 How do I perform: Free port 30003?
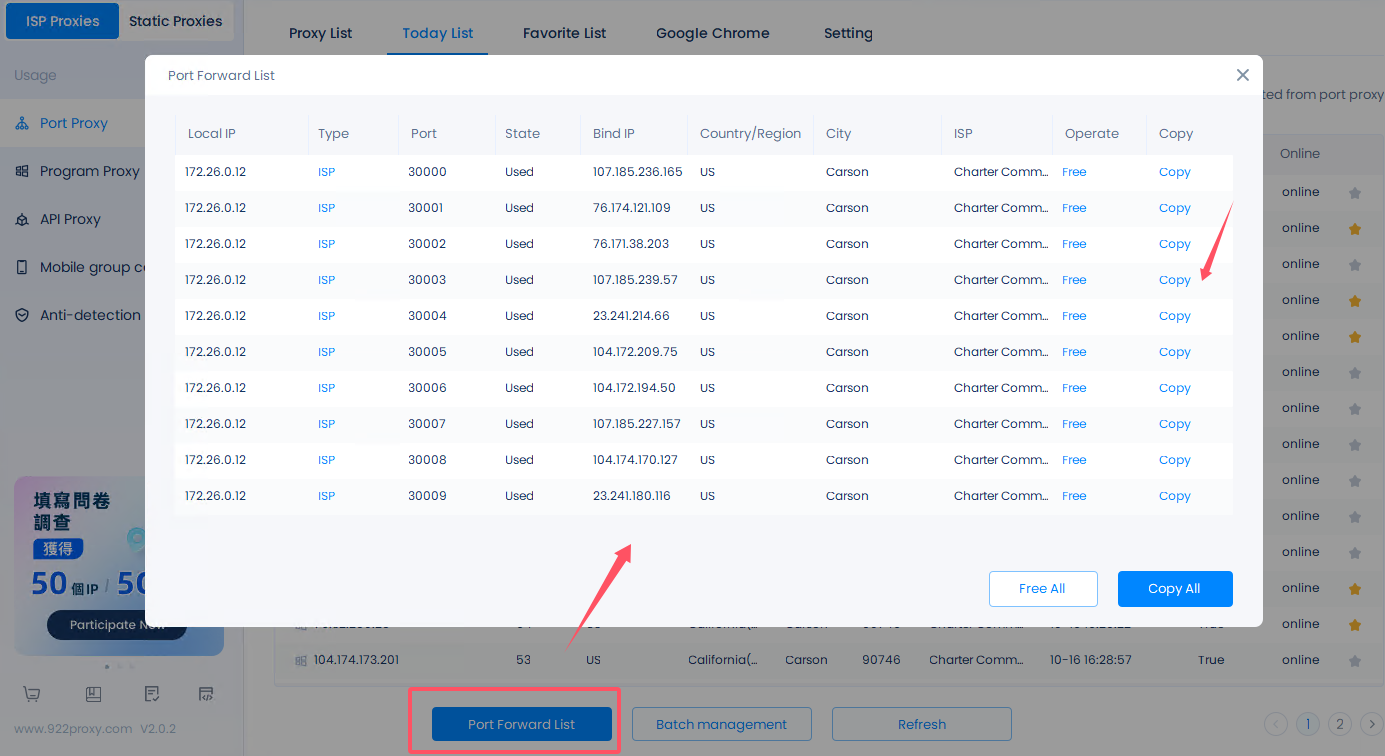point(1074,280)
